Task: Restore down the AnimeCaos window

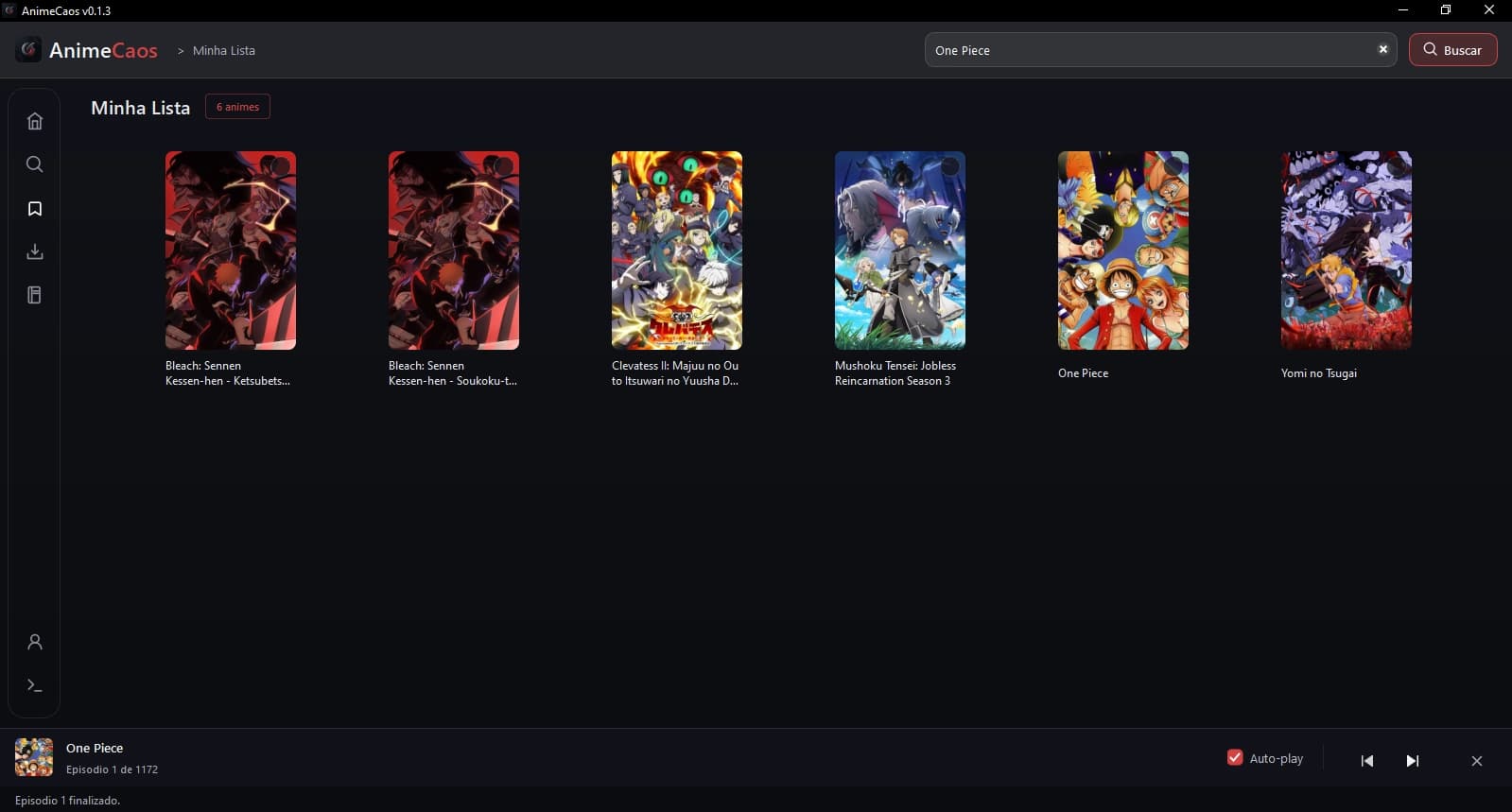Action: coord(1446,10)
